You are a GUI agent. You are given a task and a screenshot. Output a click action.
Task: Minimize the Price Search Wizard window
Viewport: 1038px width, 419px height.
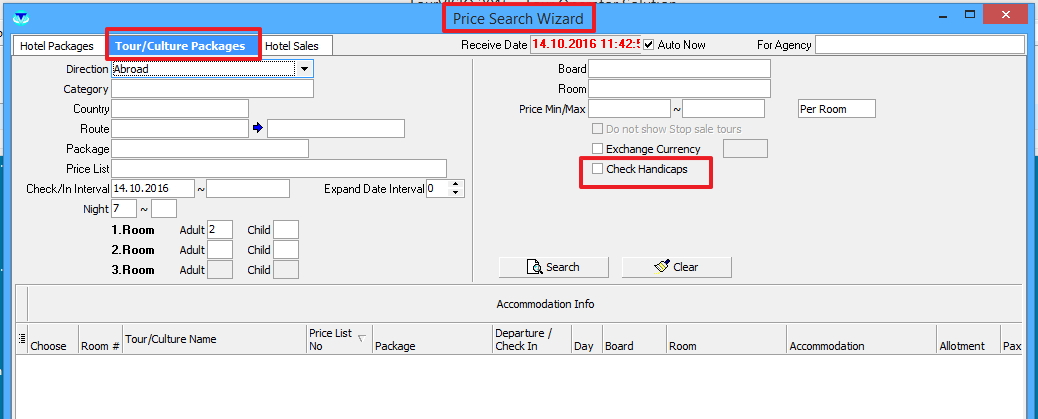click(x=941, y=16)
